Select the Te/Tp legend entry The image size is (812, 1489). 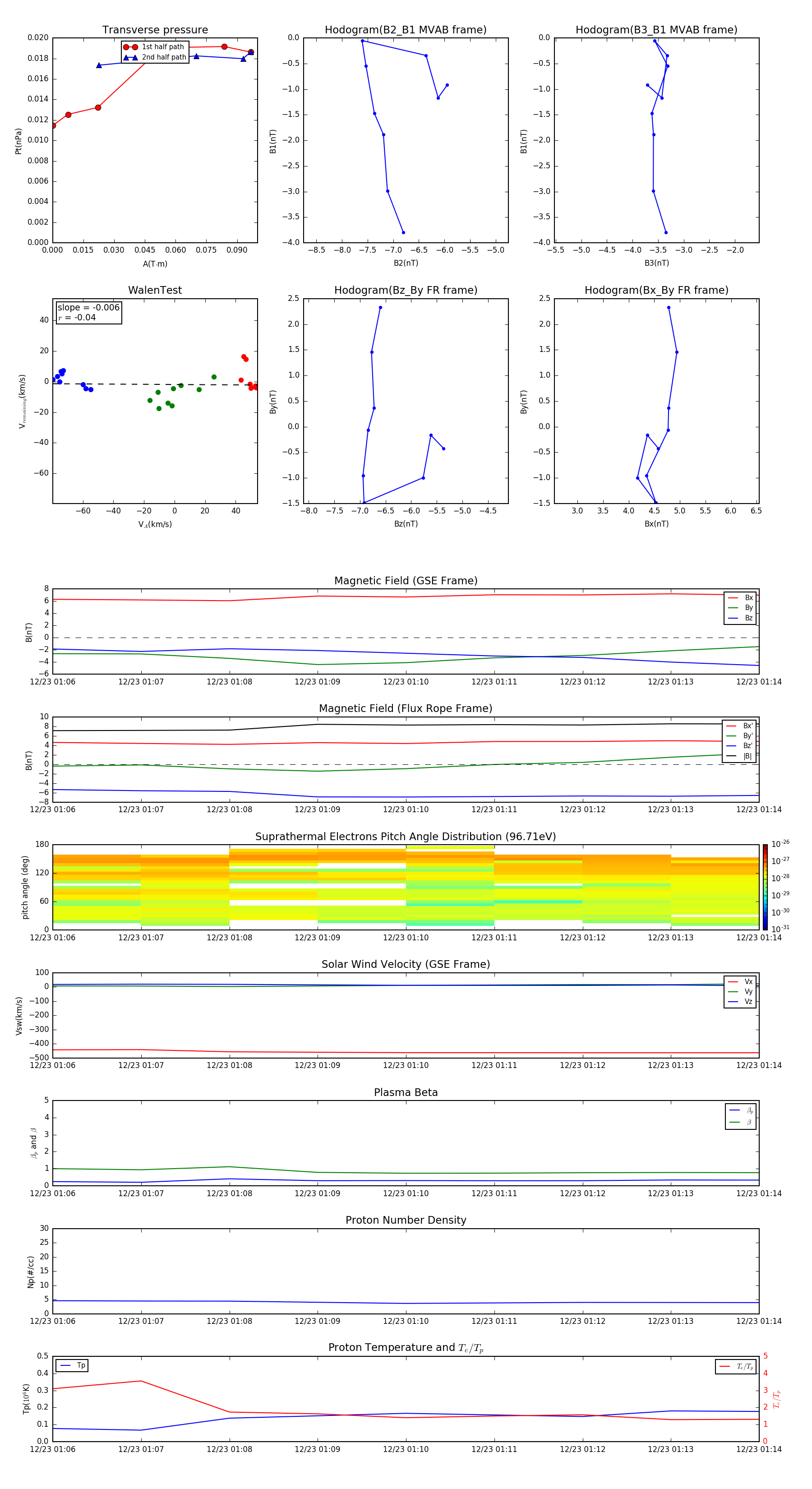pyautogui.click(x=736, y=1366)
